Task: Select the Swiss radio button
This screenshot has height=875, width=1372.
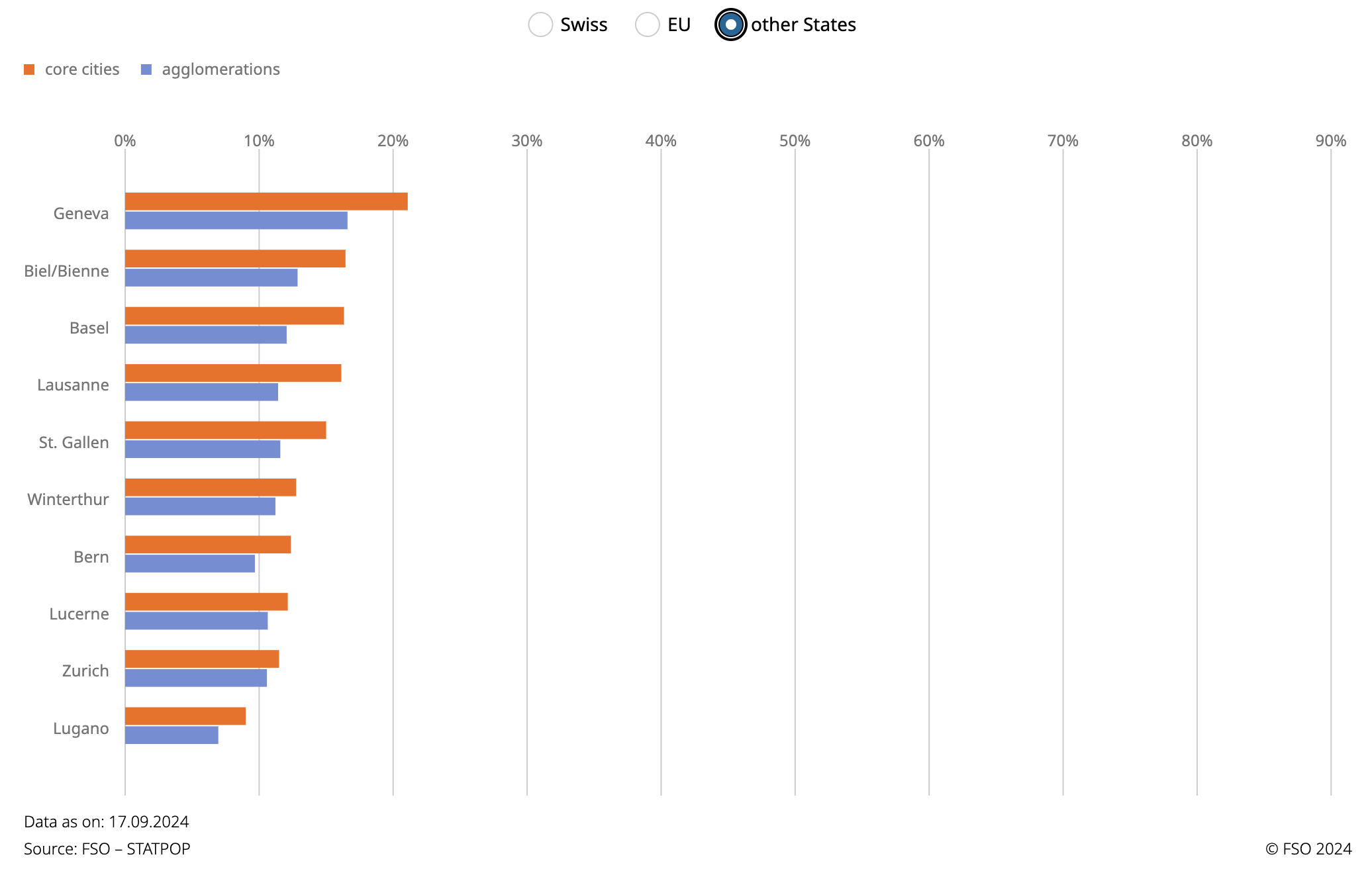Action: [540, 25]
